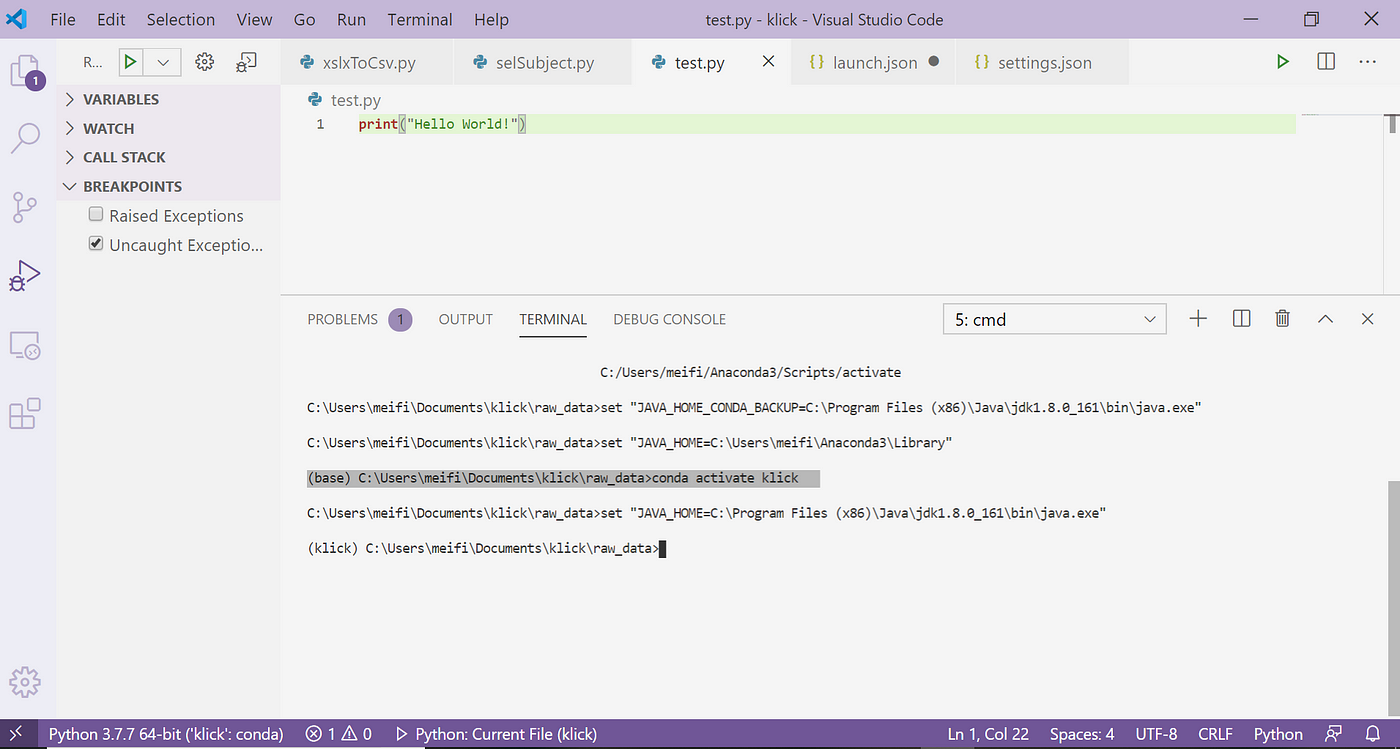Run 'Python: Current File (klick)' from status bar
The width and height of the screenshot is (1400, 749).
tap(505, 733)
